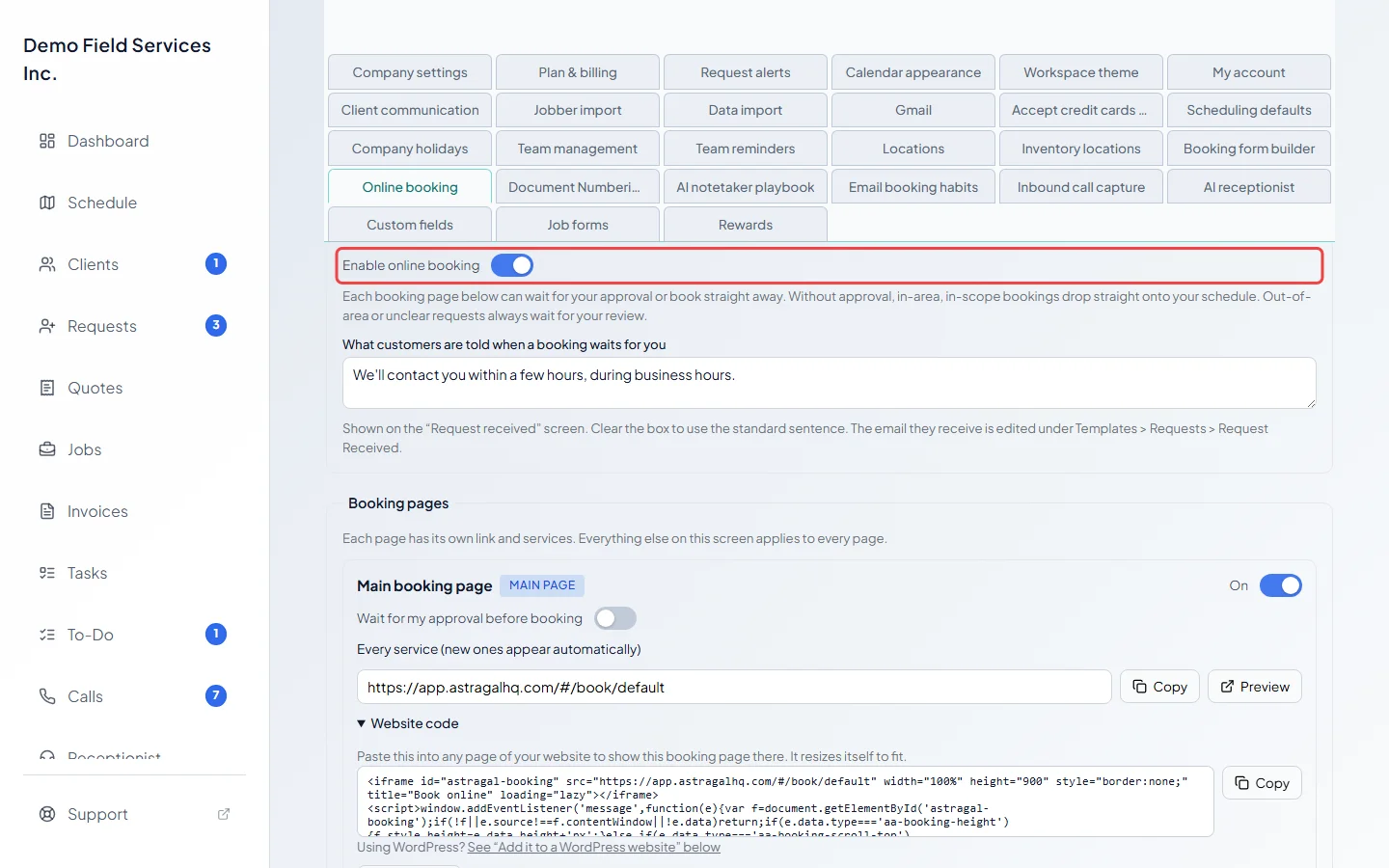The width and height of the screenshot is (1389, 868).
Task: Open Client communication tab
Action: (410, 110)
